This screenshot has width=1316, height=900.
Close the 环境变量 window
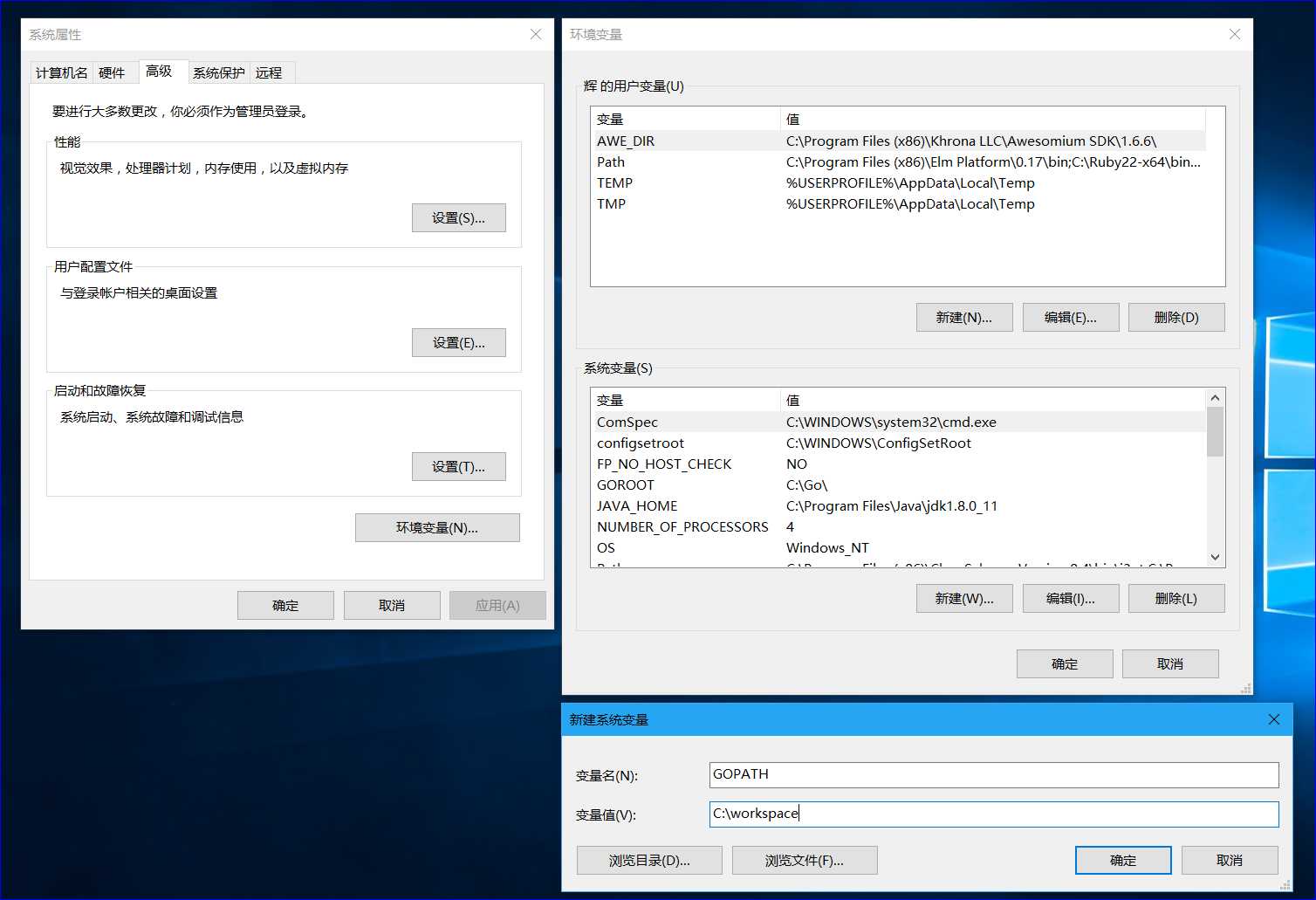coord(1234,34)
